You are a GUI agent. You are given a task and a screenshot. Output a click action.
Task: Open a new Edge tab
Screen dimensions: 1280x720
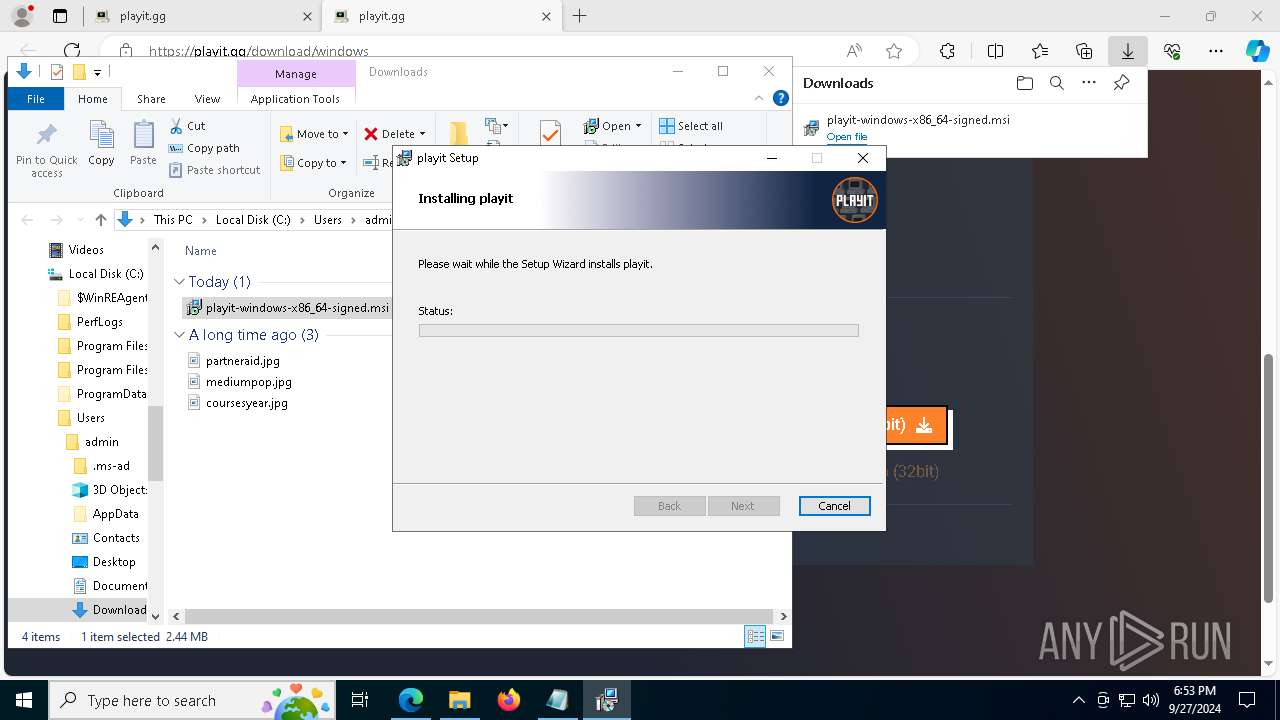point(579,16)
